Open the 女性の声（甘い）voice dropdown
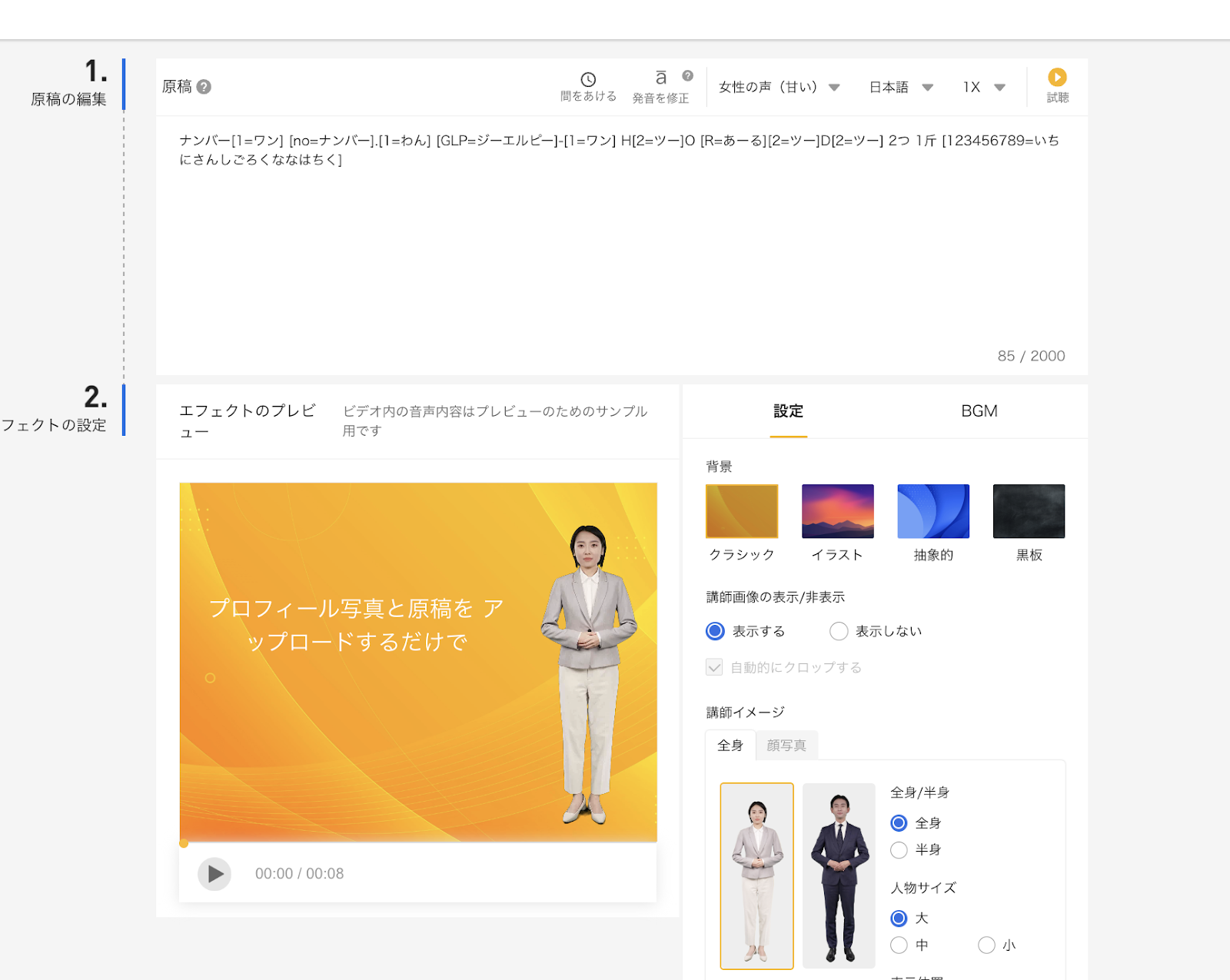This screenshot has width=1230, height=980. [779, 87]
